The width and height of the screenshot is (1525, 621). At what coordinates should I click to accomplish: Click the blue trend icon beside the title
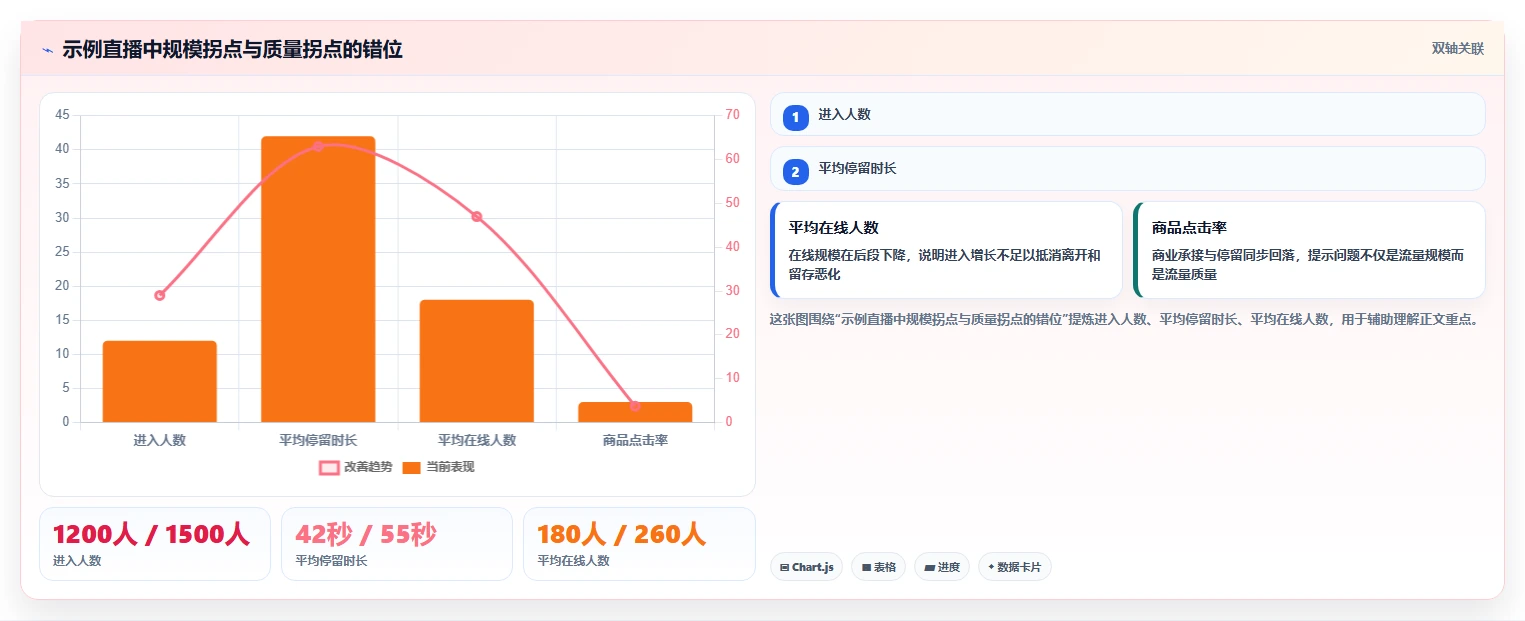click(47, 50)
